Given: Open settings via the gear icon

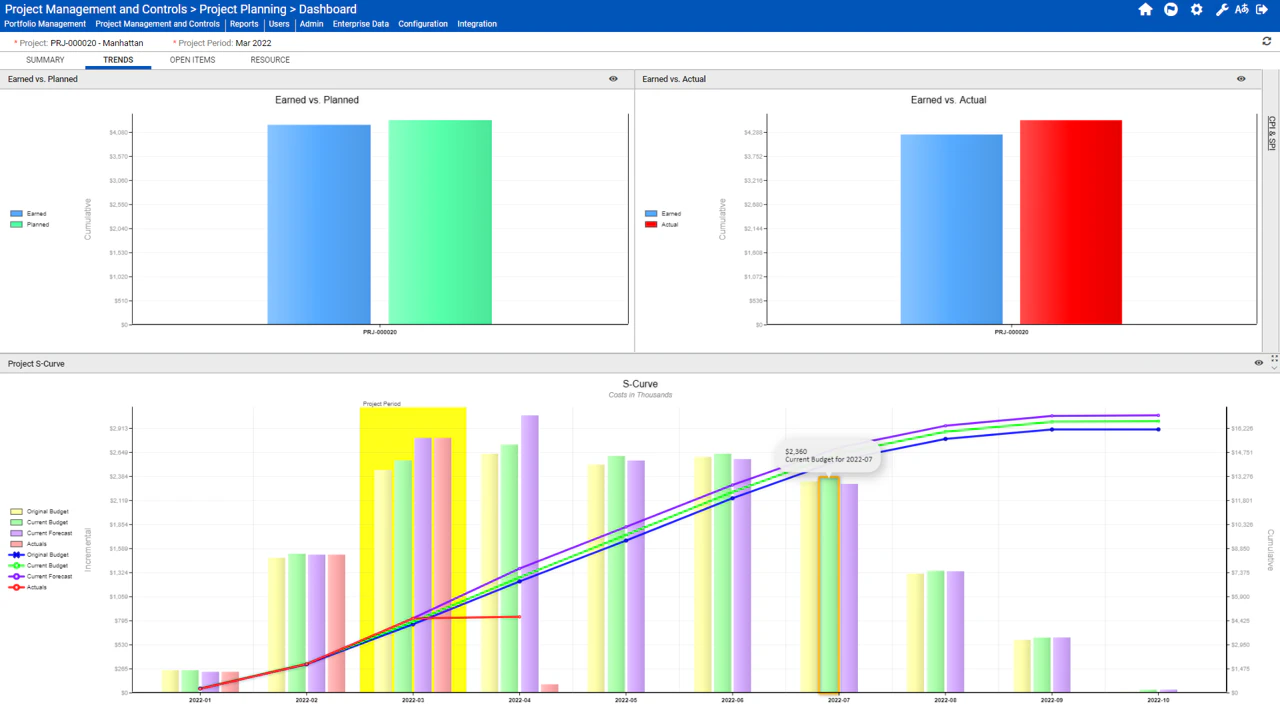Looking at the screenshot, I should coord(1196,9).
